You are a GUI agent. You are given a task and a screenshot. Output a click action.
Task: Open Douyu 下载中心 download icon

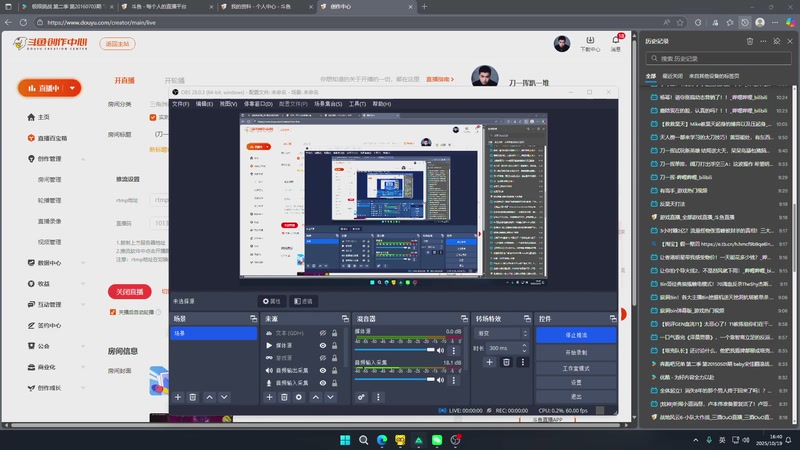[x=590, y=43]
